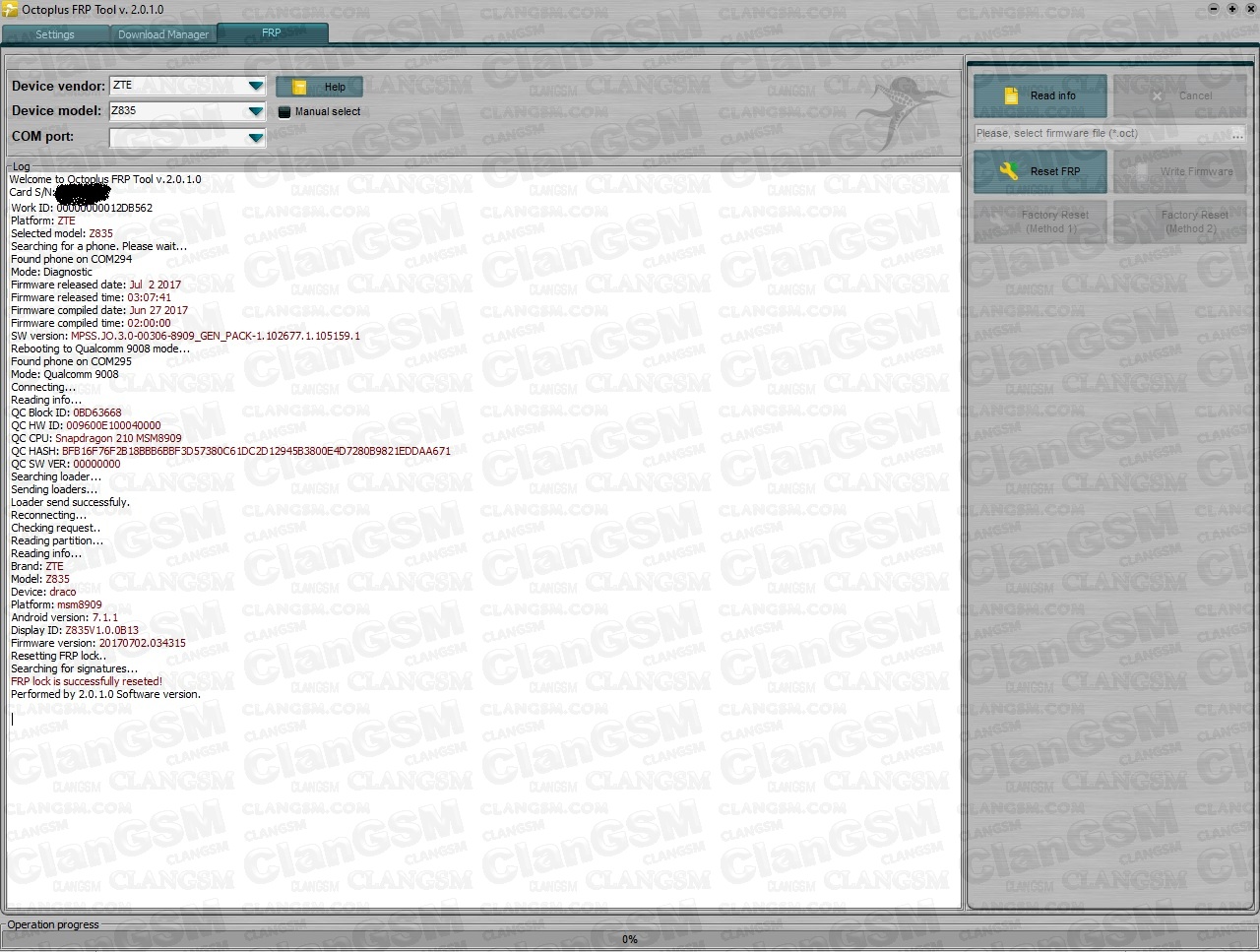
Task: Click the long 'QC HASH' log line
Action: pyautogui.click(x=230, y=451)
